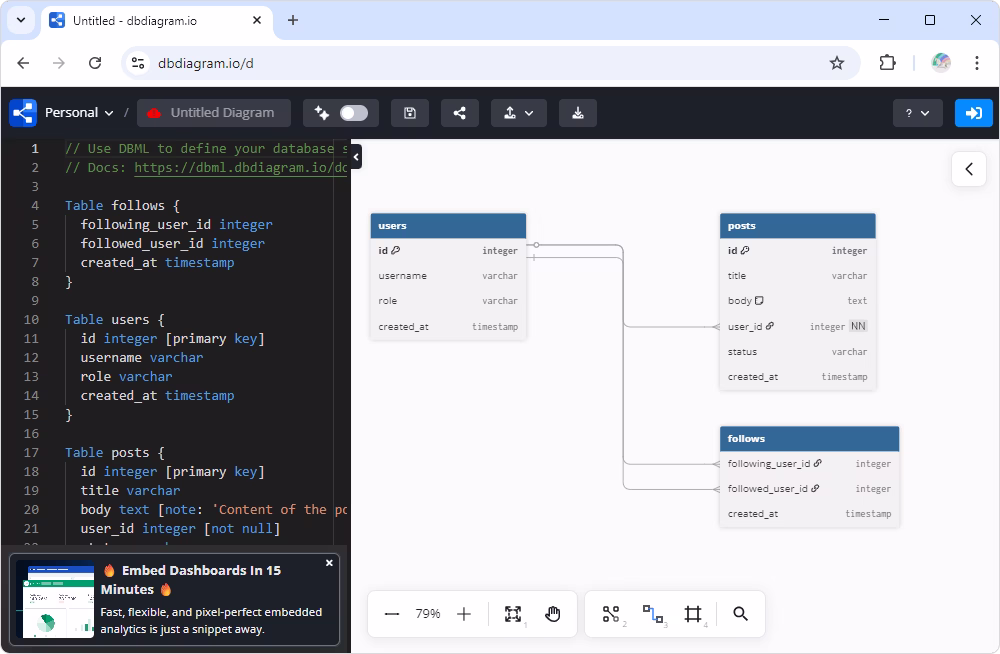Screen dimensions: 1000x654
Task: Select the users table header
Action: point(448,226)
